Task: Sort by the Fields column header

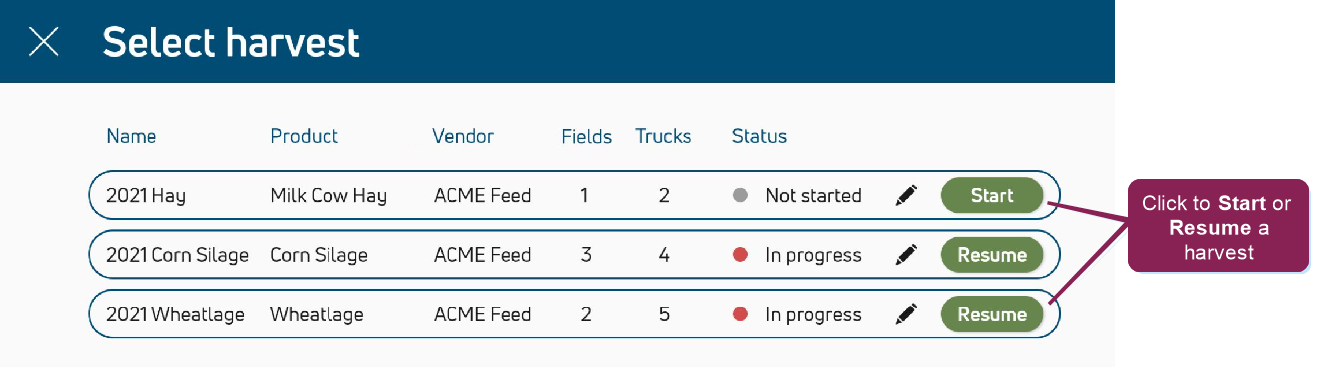Action: click(x=587, y=136)
